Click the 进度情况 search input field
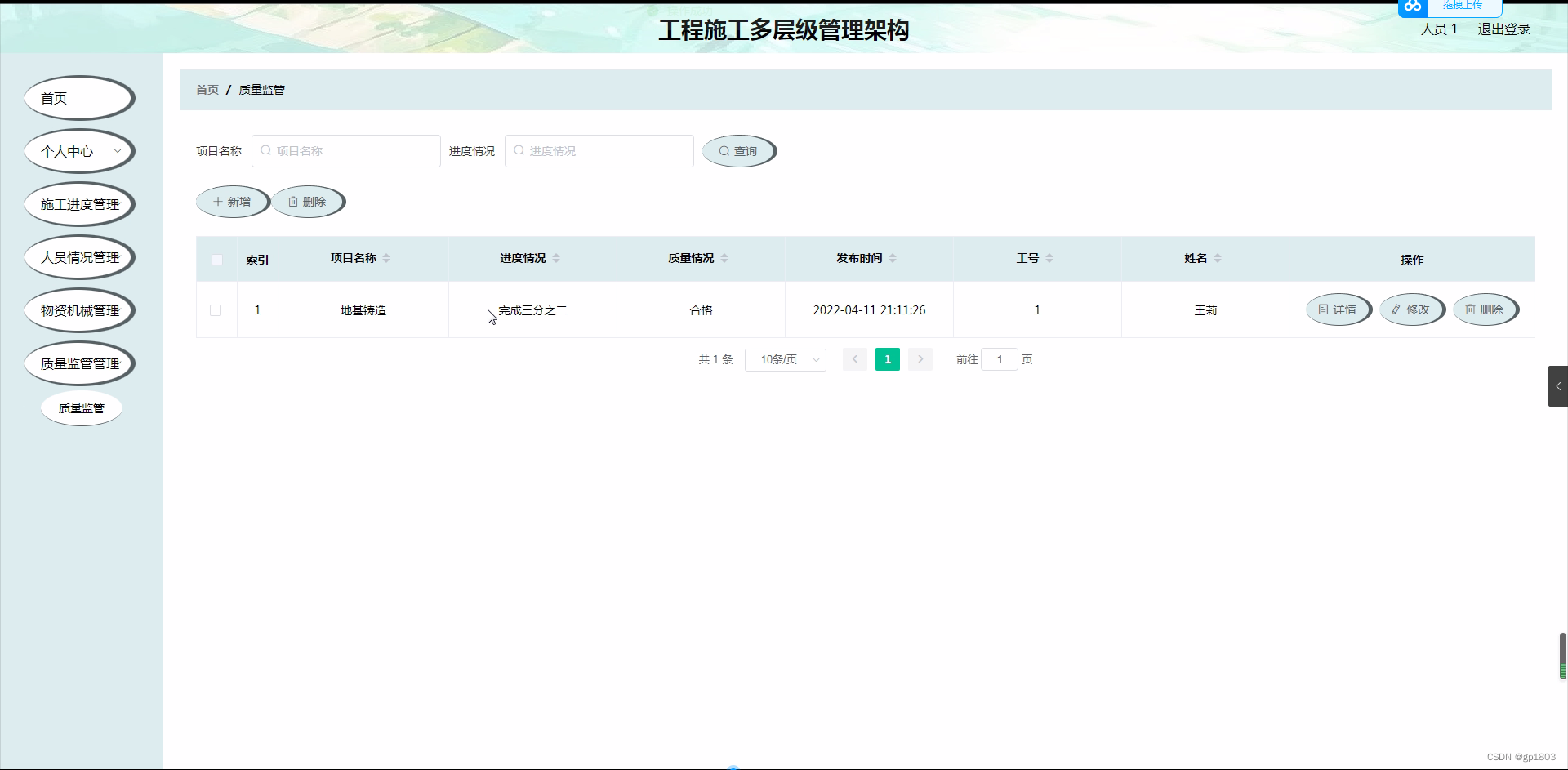Image resolution: width=1568 pixels, height=770 pixels. coord(599,150)
